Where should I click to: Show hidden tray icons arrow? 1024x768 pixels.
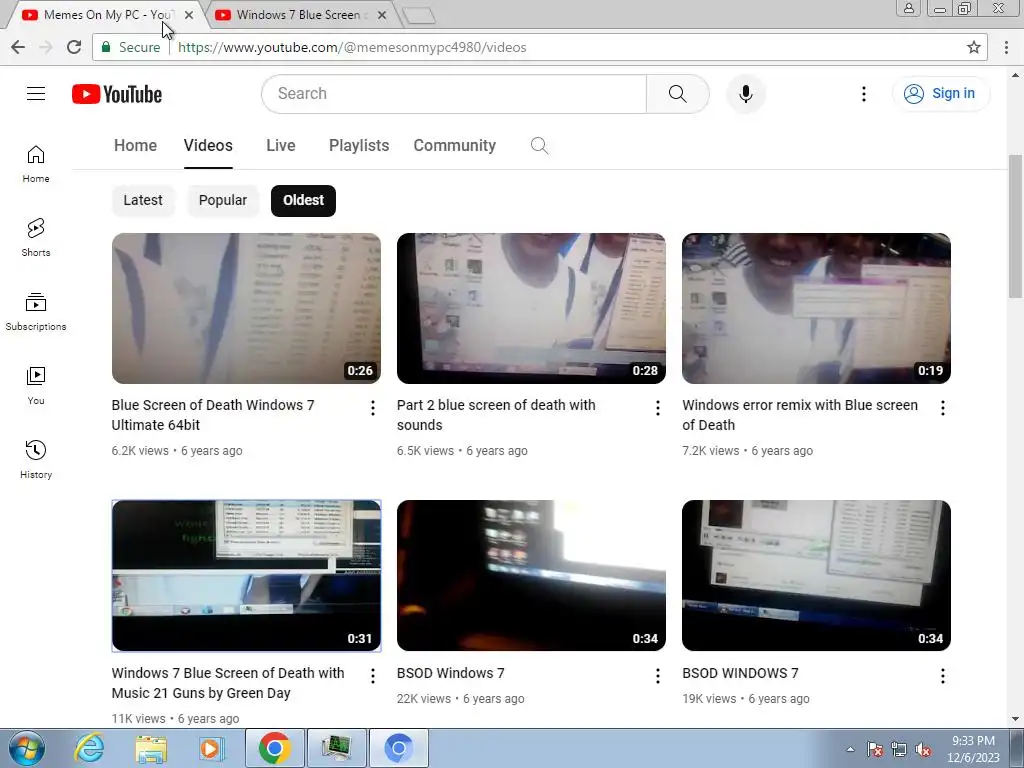(x=850, y=750)
